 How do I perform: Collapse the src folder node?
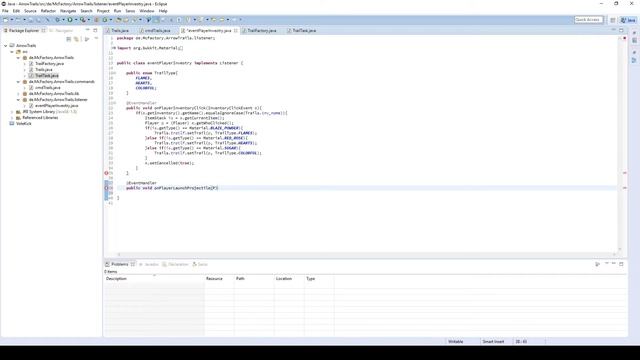[12, 52]
